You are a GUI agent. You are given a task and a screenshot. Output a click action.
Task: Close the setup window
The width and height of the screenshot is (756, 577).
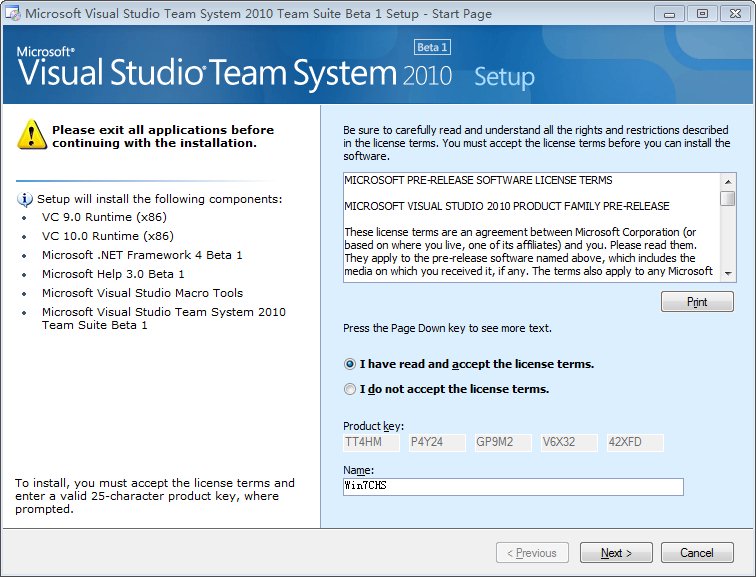tap(735, 13)
